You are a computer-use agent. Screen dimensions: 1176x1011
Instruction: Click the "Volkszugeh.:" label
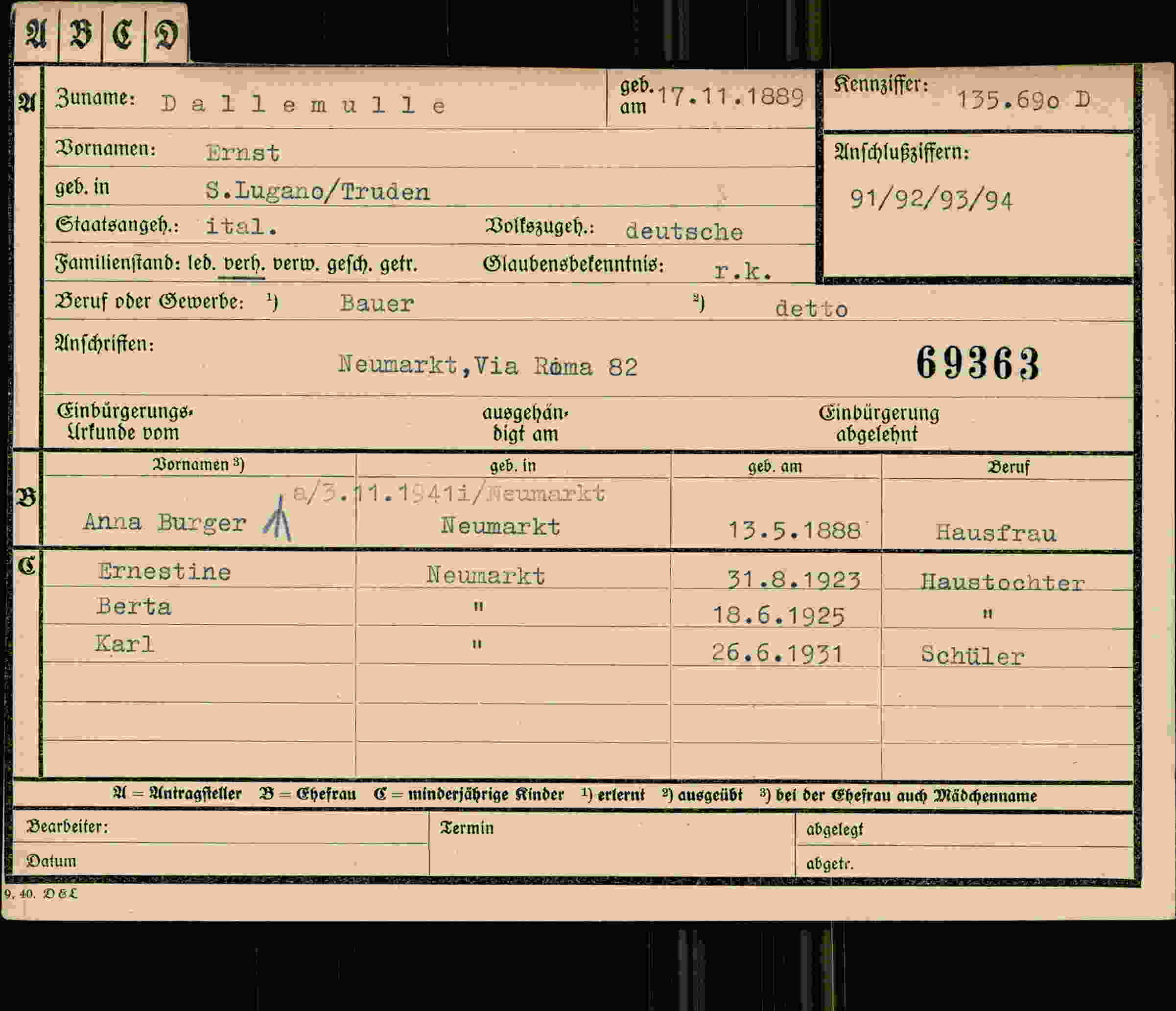[540, 227]
